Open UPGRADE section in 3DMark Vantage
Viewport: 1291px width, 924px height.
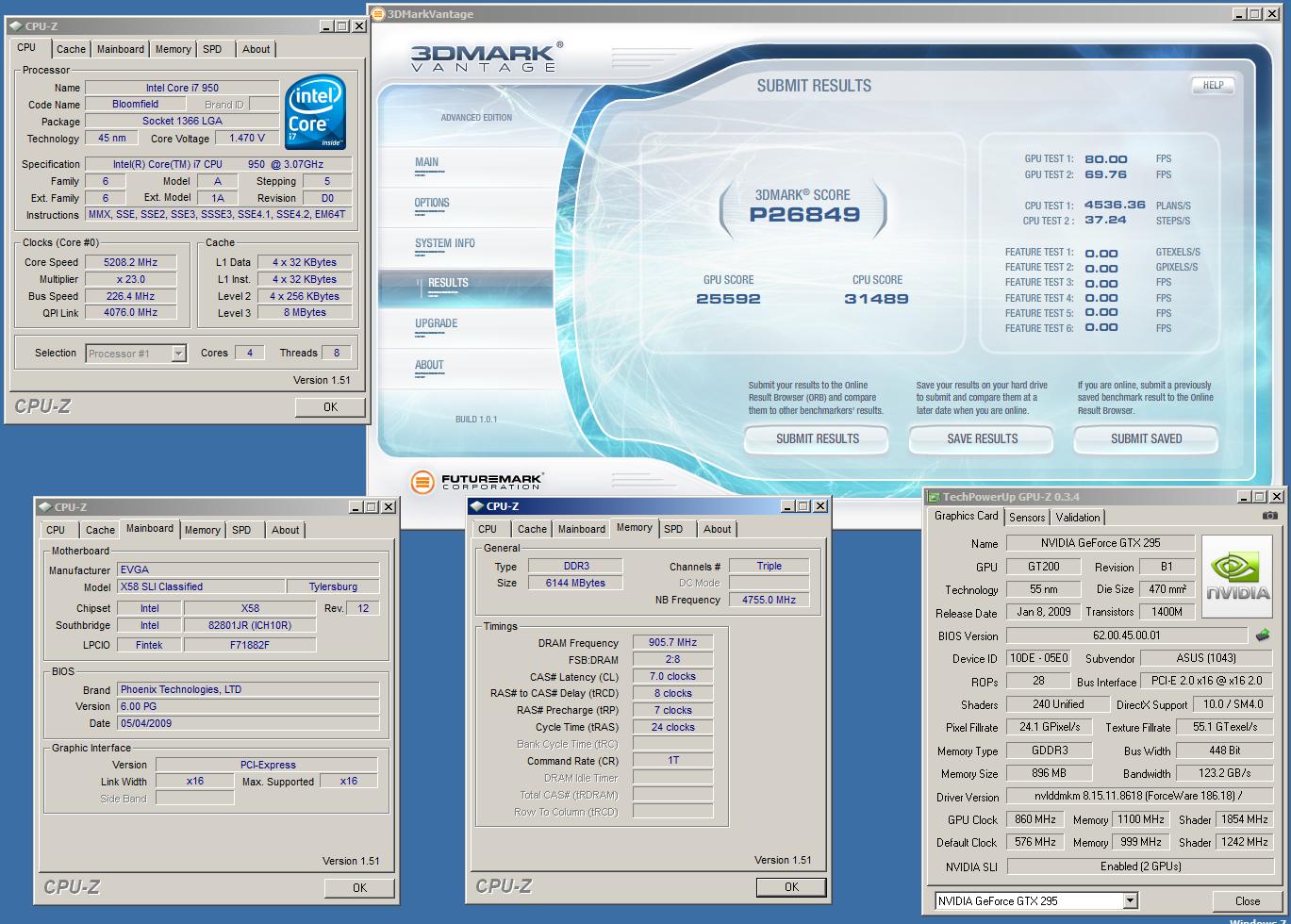[x=436, y=323]
